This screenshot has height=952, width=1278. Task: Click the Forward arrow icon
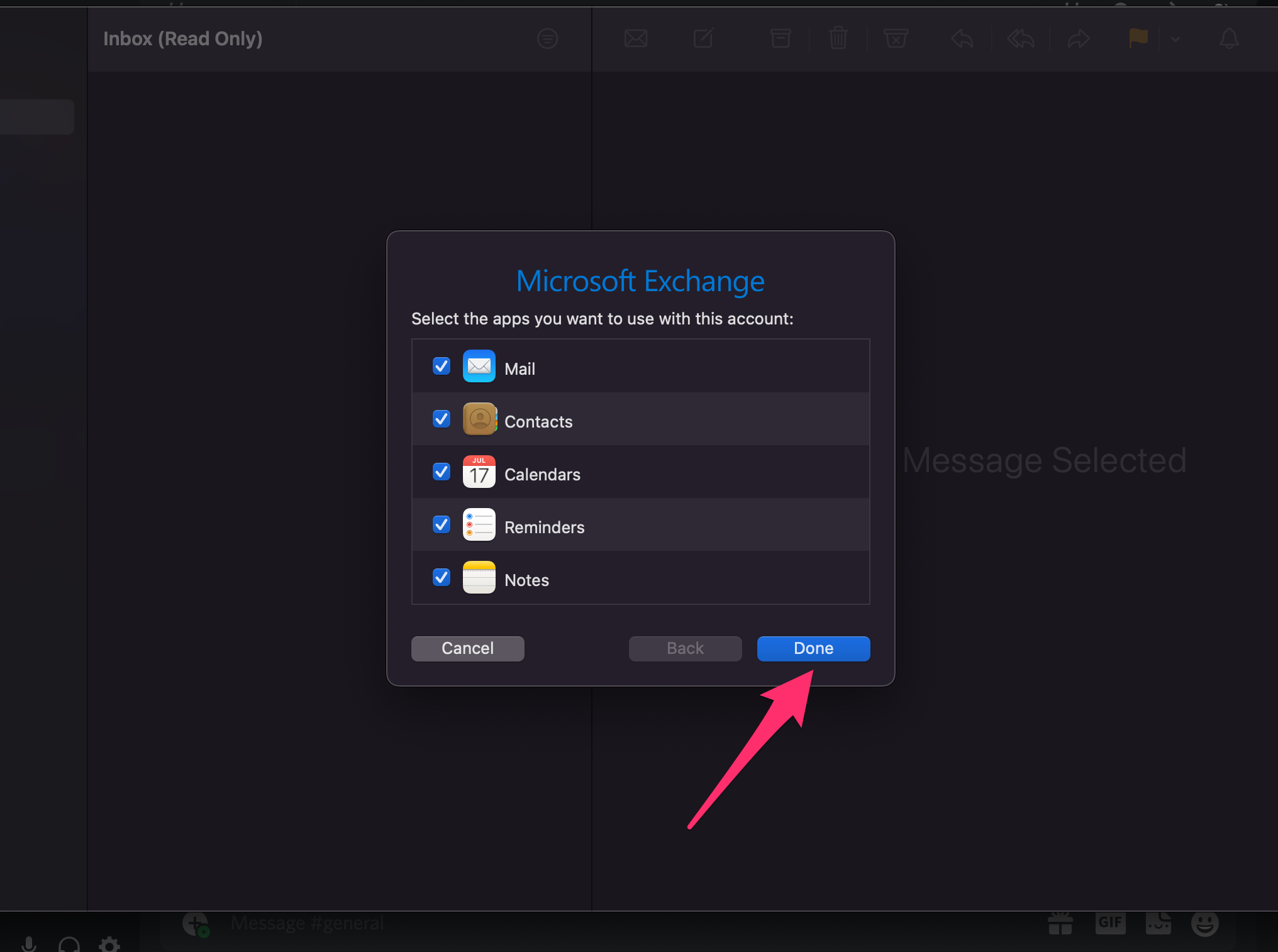pyautogui.click(x=1079, y=39)
